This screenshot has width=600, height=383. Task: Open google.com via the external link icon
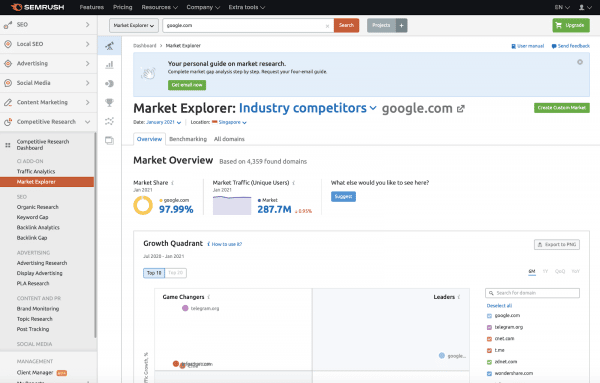(461, 109)
